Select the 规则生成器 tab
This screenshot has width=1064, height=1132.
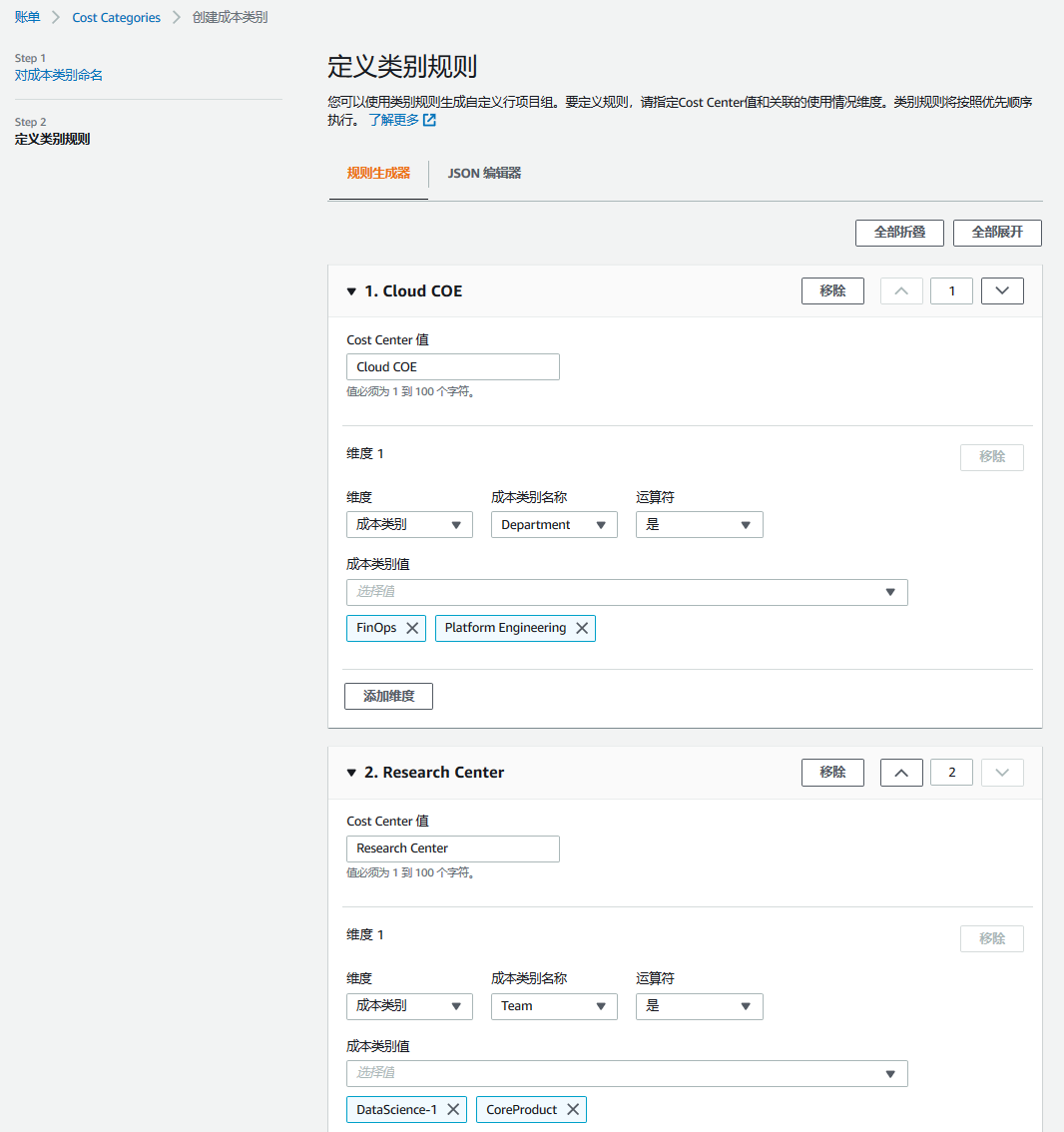pyautogui.click(x=378, y=174)
